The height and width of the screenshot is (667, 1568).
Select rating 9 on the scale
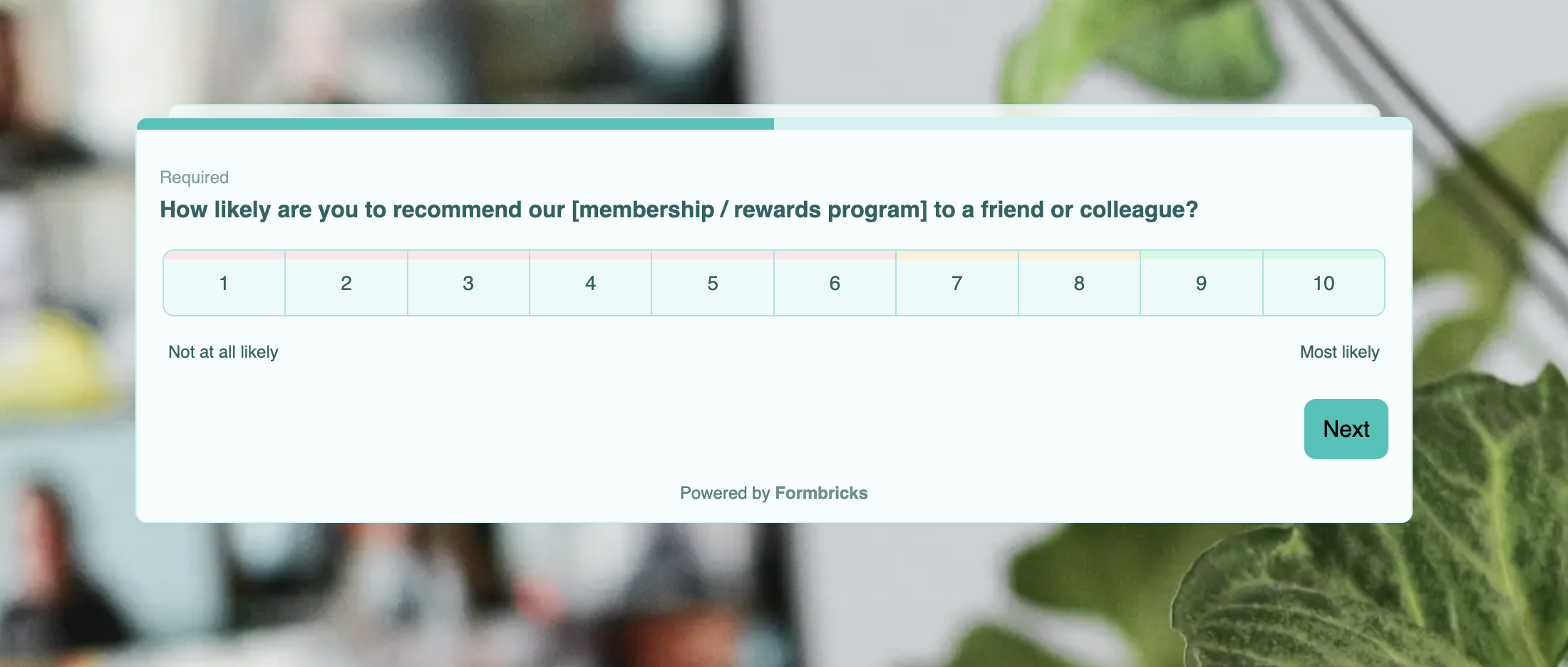coord(1201,284)
